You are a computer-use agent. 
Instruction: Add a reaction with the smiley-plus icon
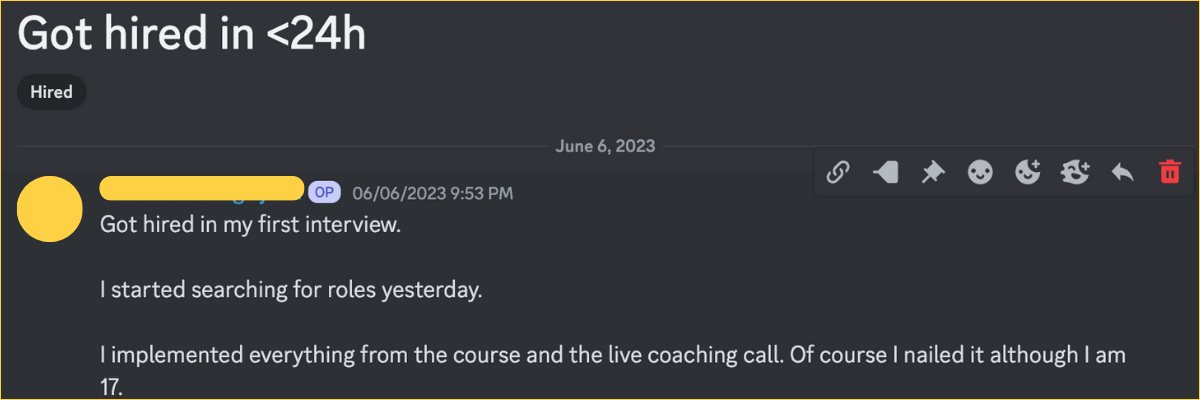click(1027, 173)
